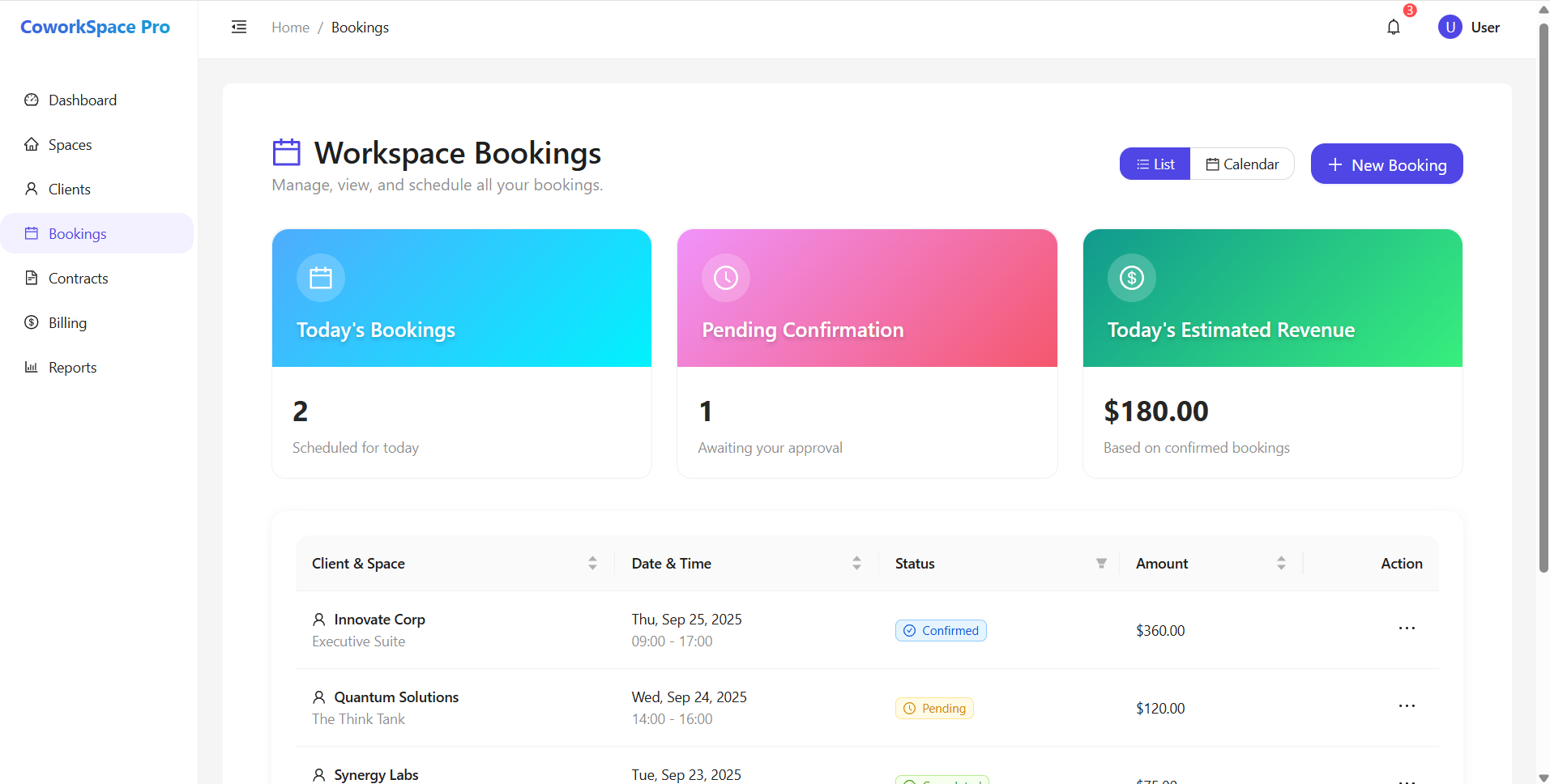Click the Pending Confirmation clock icon

(x=726, y=278)
